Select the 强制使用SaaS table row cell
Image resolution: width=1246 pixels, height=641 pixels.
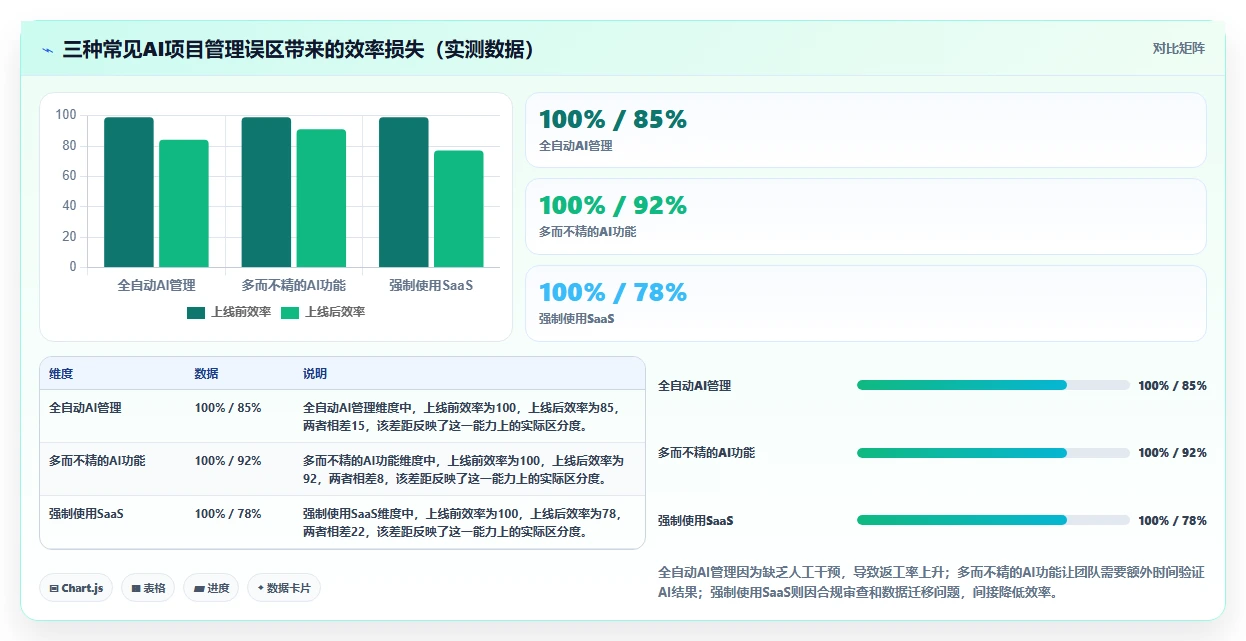[86, 514]
